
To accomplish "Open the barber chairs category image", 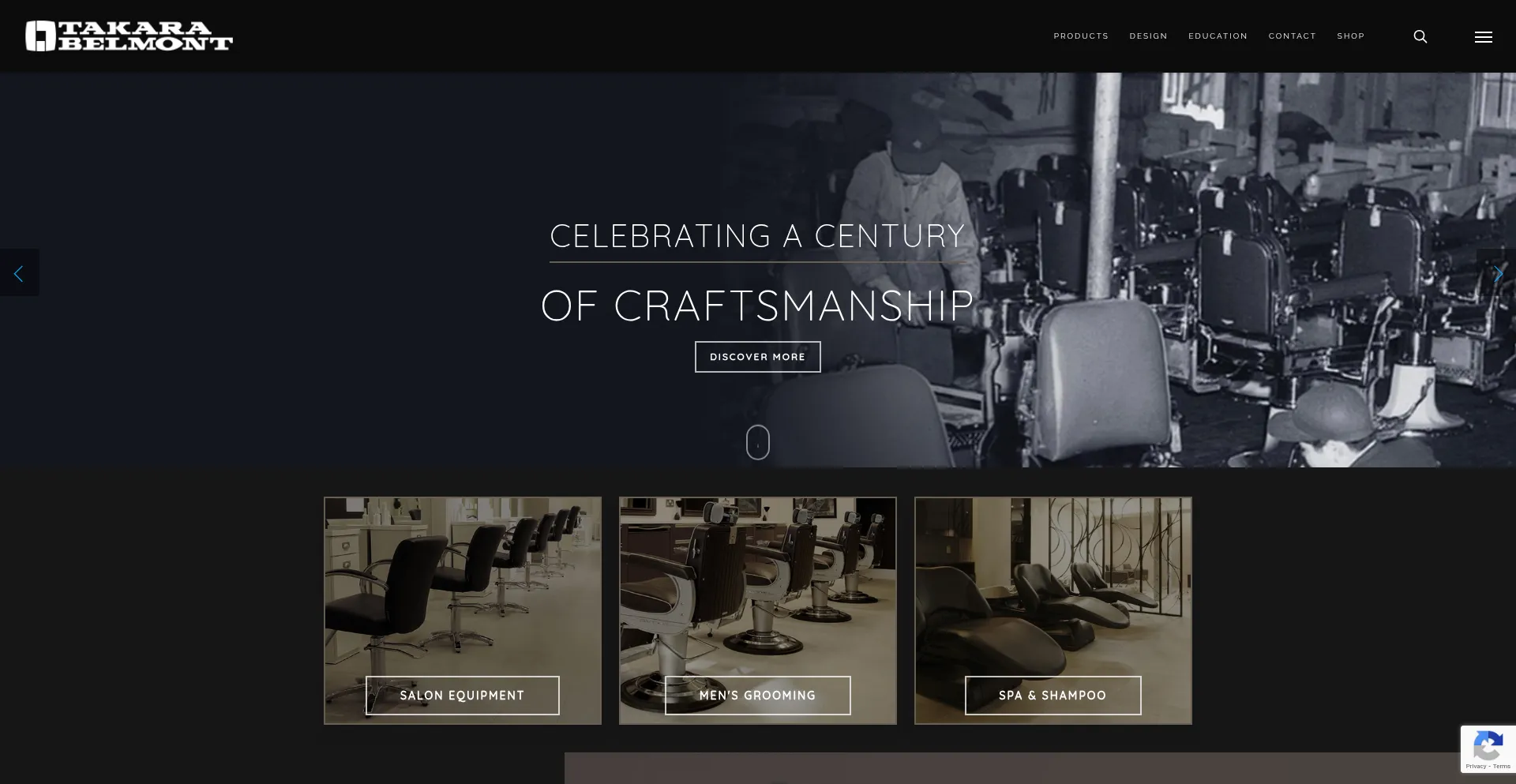I will click(x=757, y=584).
